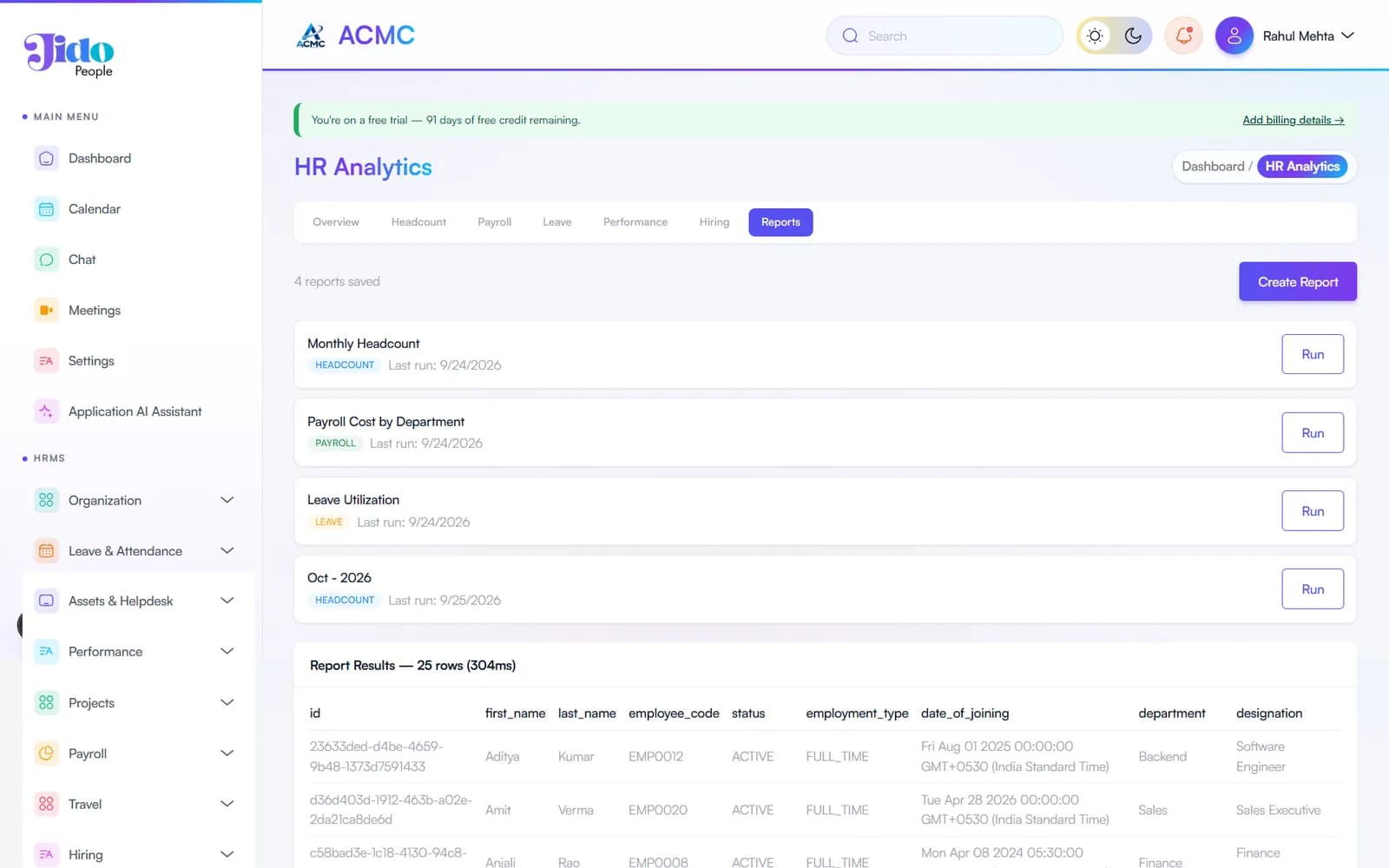
Task: Open the Dashboard sidebar icon
Action: pos(46,159)
